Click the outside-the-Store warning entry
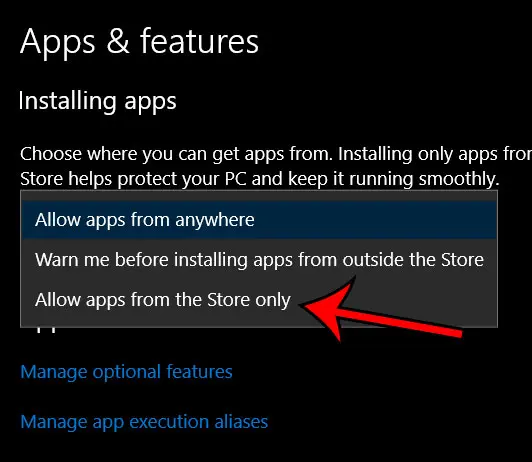The width and height of the screenshot is (532, 462). coord(259,260)
